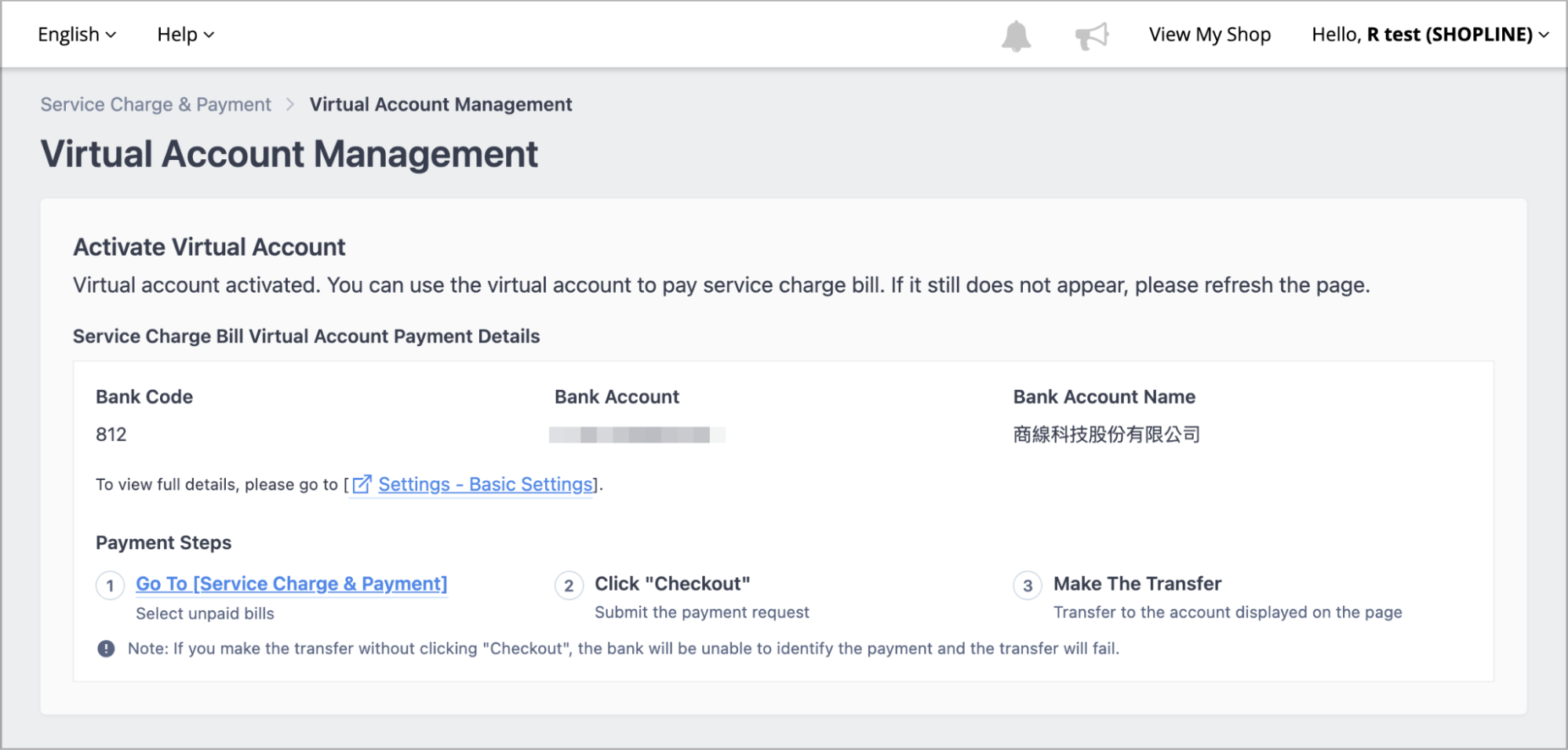Expand the English language dropdown
This screenshot has height=750, width=1568.
pyautogui.click(x=77, y=35)
